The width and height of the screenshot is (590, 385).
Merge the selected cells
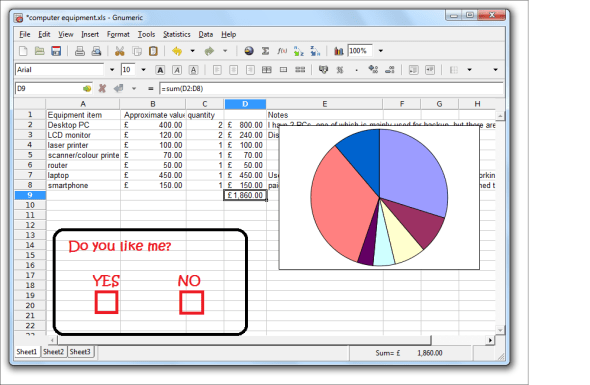tap(283, 70)
